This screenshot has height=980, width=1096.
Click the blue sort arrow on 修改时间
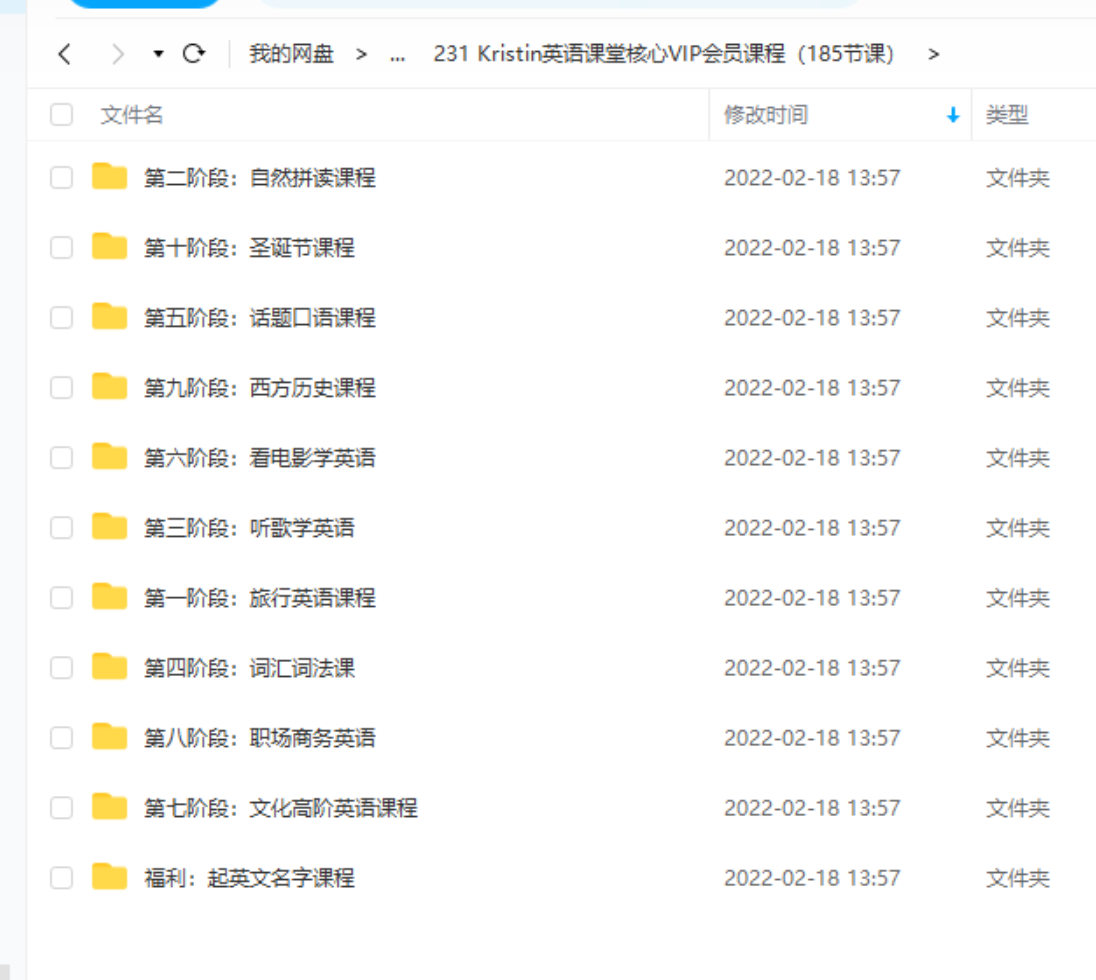pos(953,115)
